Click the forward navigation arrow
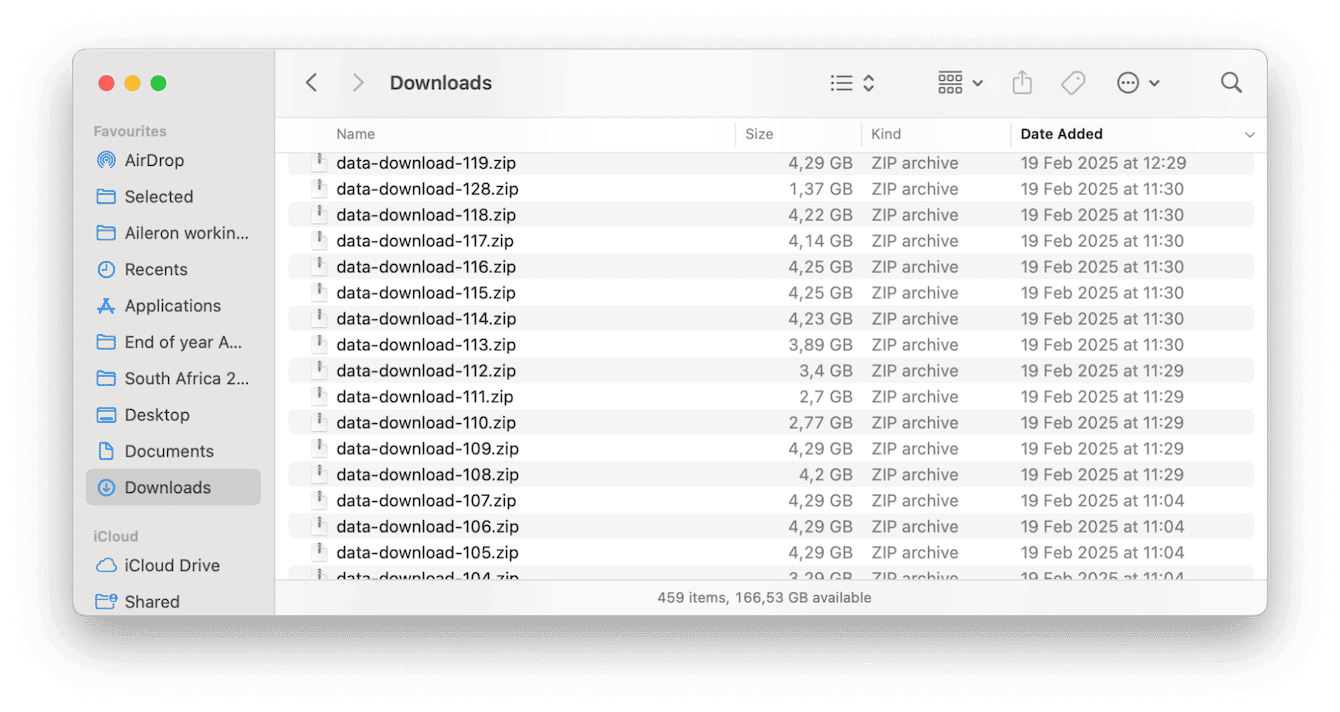Viewport: 1340px width, 712px height. (357, 83)
